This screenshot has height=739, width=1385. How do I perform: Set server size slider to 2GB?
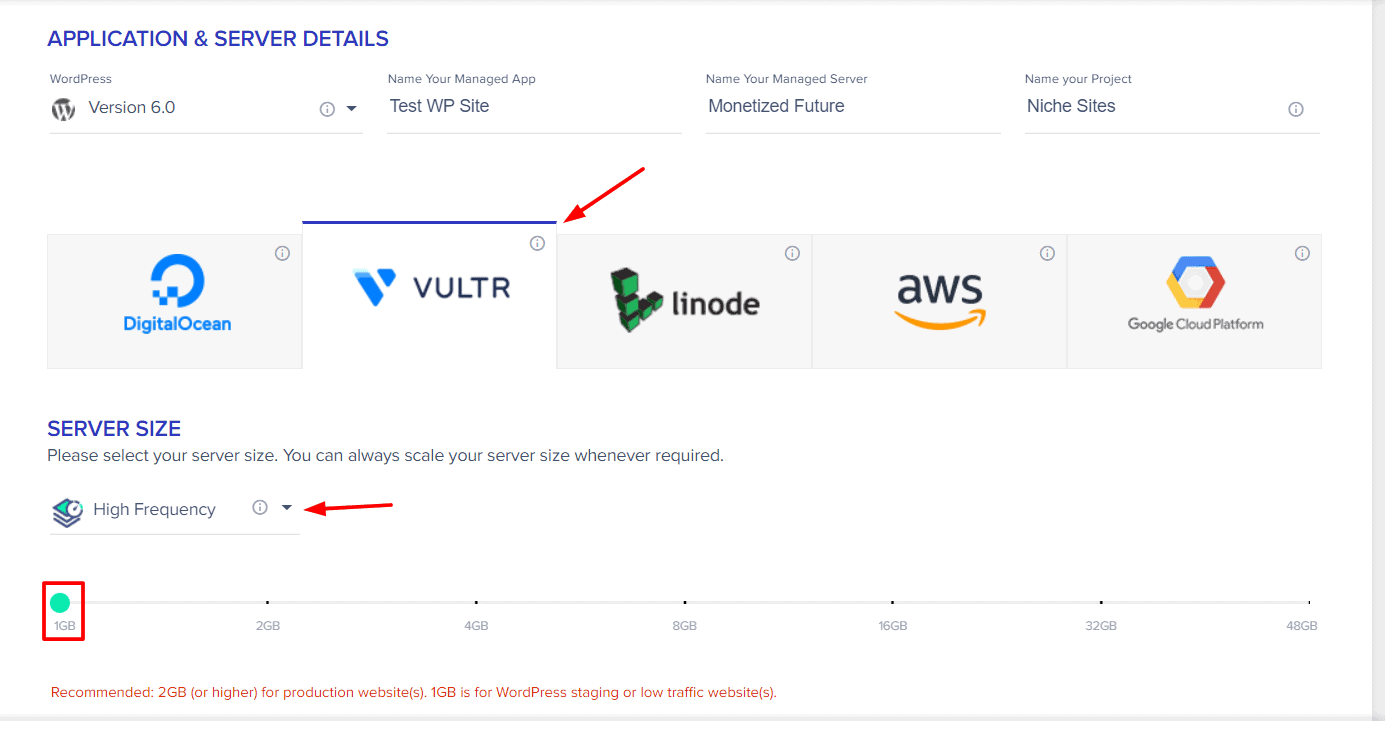pos(267,602)
